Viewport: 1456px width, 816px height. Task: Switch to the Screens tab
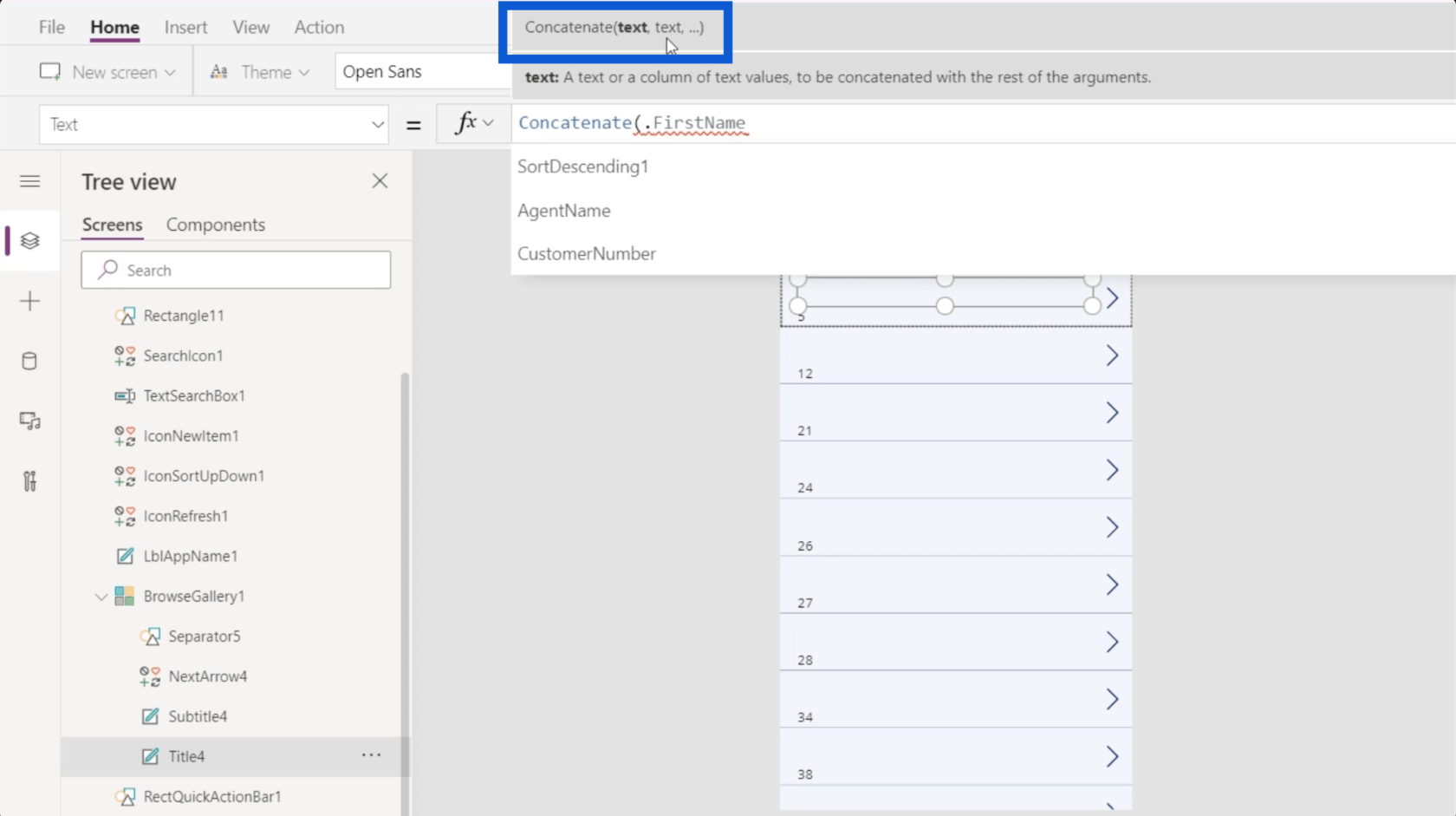click(x=112, y=225)
